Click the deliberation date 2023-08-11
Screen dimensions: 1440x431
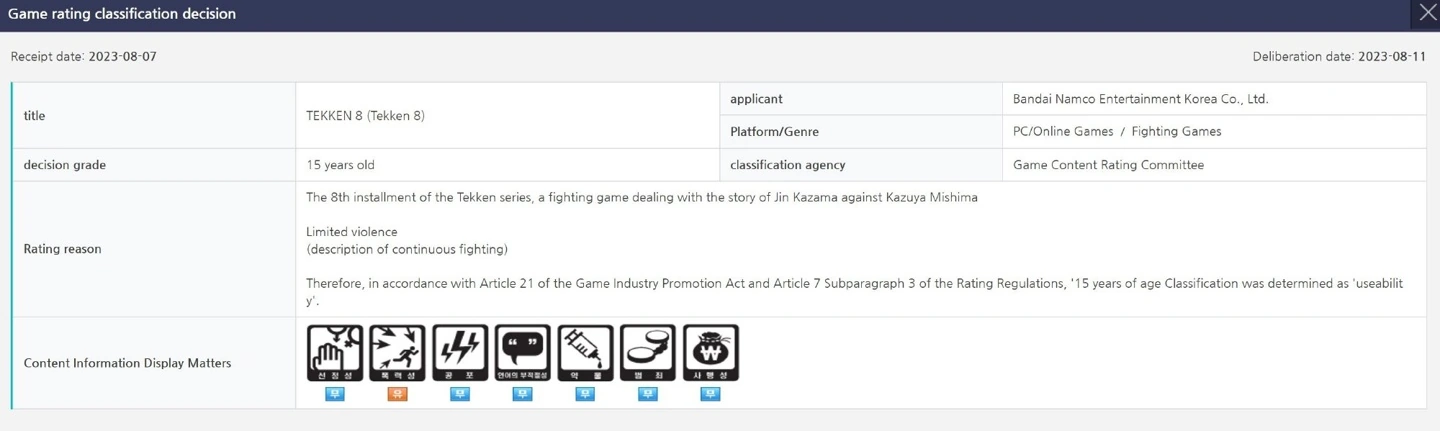click(1391, 57)
